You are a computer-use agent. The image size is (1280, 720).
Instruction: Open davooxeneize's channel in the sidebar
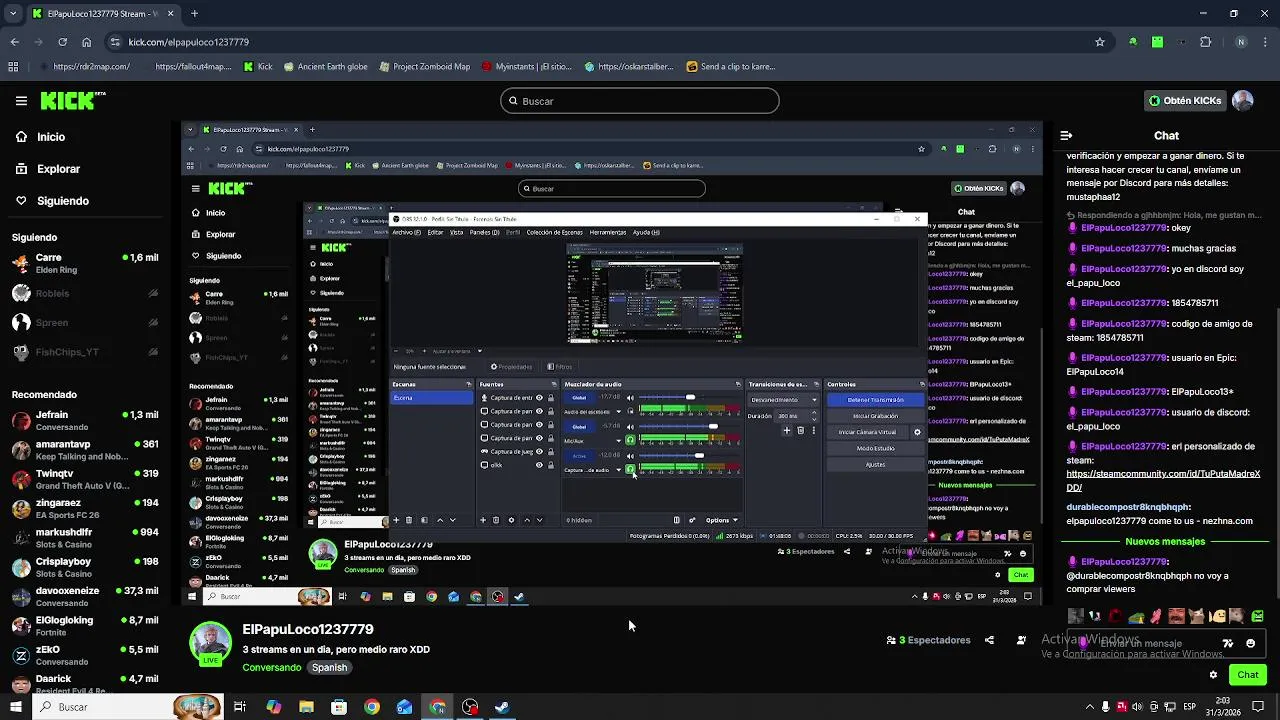click(85, 597)
